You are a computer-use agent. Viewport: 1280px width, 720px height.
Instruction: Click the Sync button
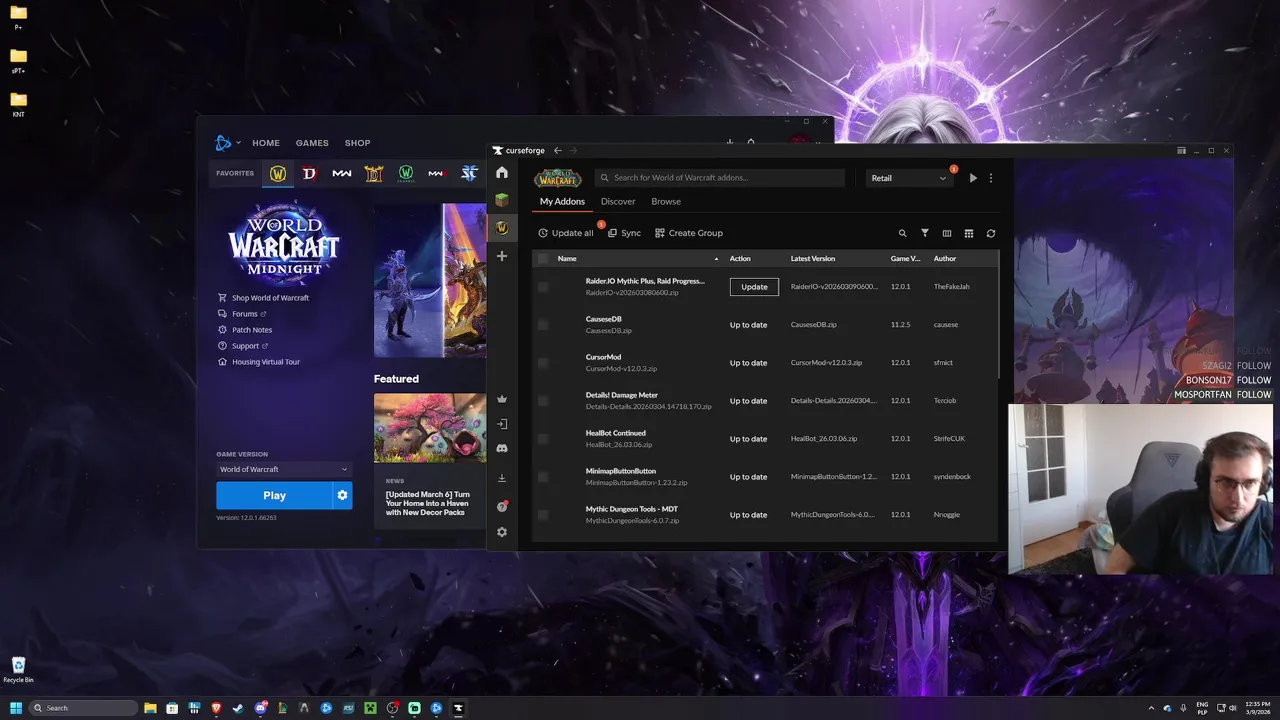(625, 233)
